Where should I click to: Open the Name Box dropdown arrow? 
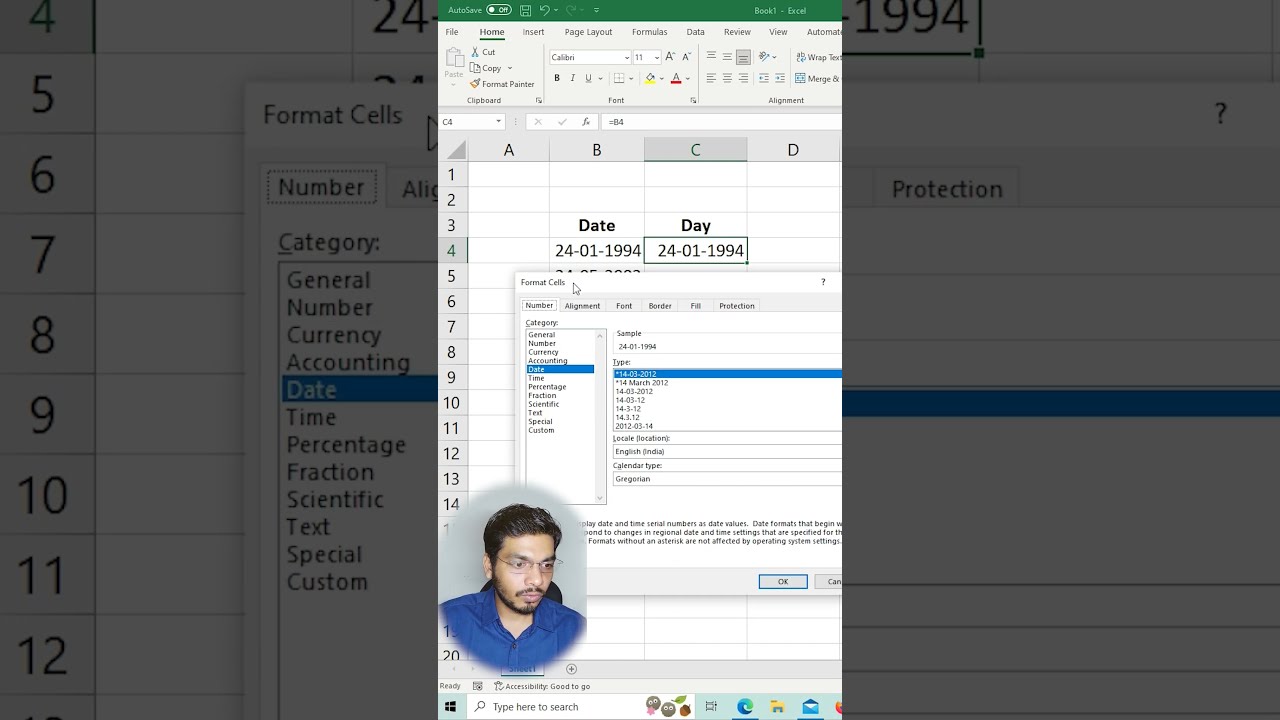(x=498, y=122)
